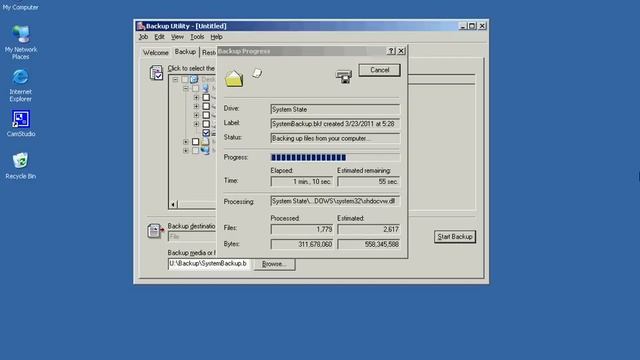Click the Start Backup button
The height and width of the screenshot is (360, 640).
(x=455, y=237)
